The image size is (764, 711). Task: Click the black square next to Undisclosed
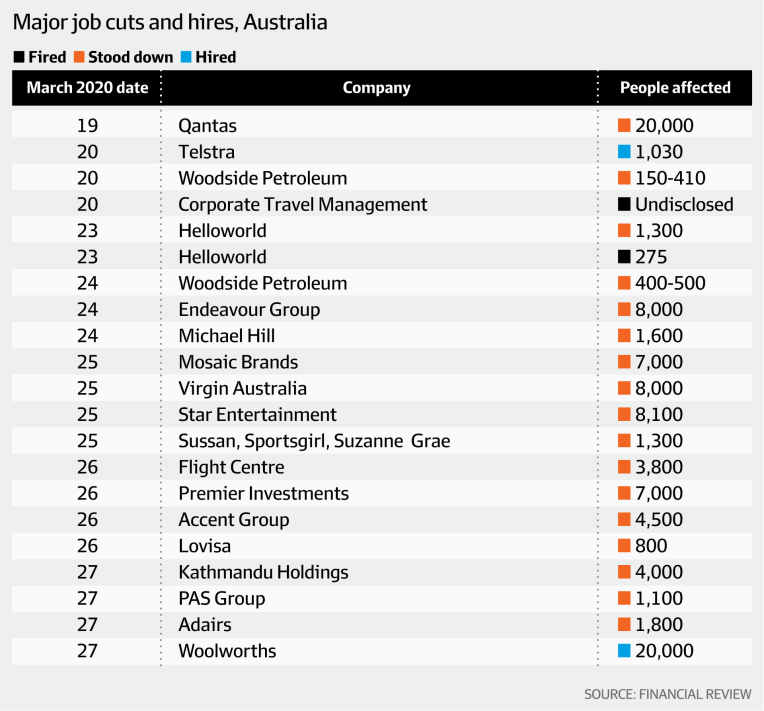click(x=624, y=204)
